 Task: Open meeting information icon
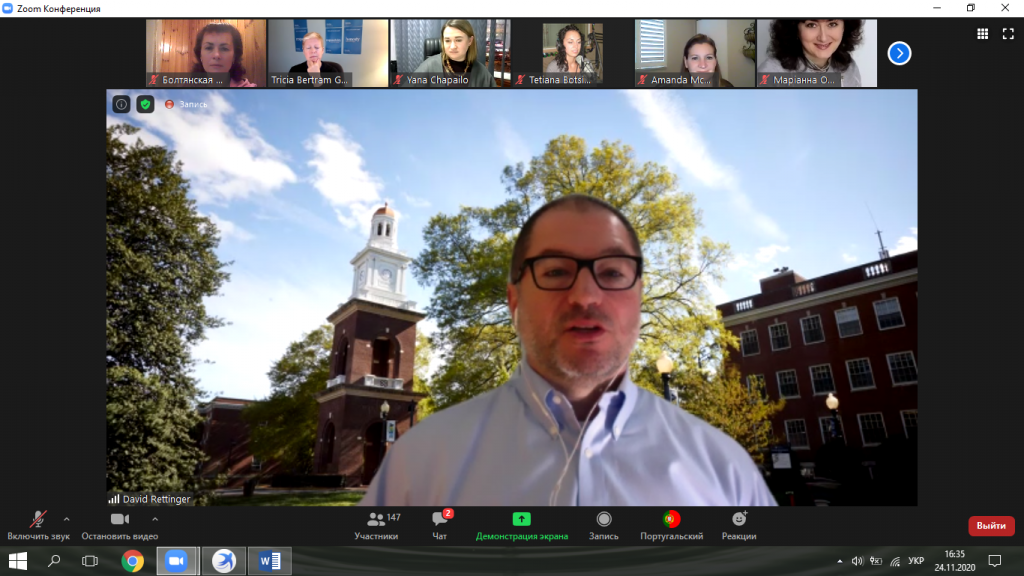click(121, 104)
